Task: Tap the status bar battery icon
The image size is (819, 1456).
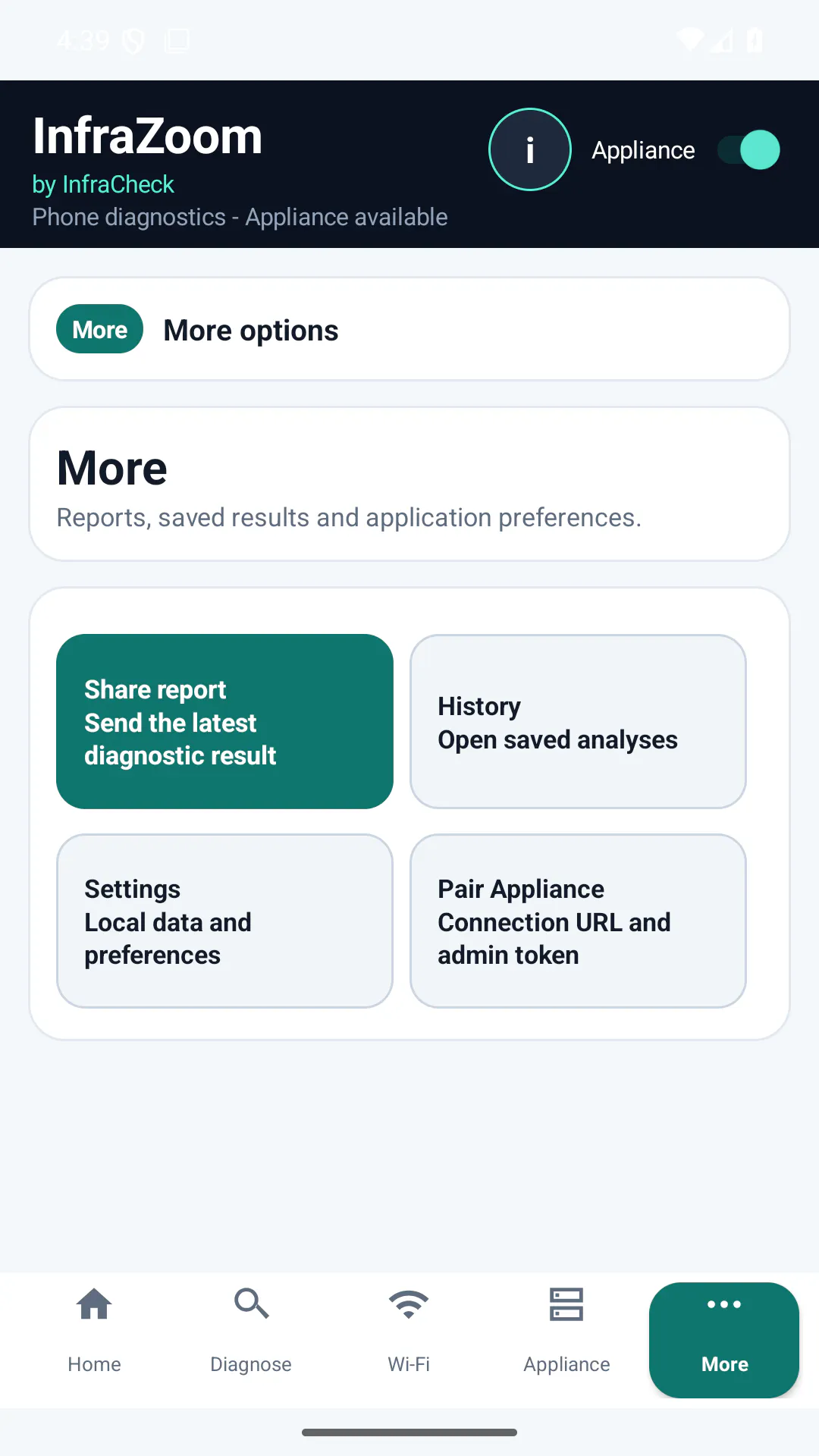Action: click(755, 39)
